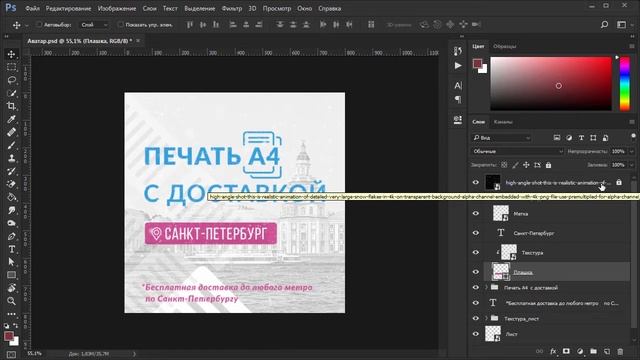Open the layer blend mode dropdown

click(x=517, y=151)
